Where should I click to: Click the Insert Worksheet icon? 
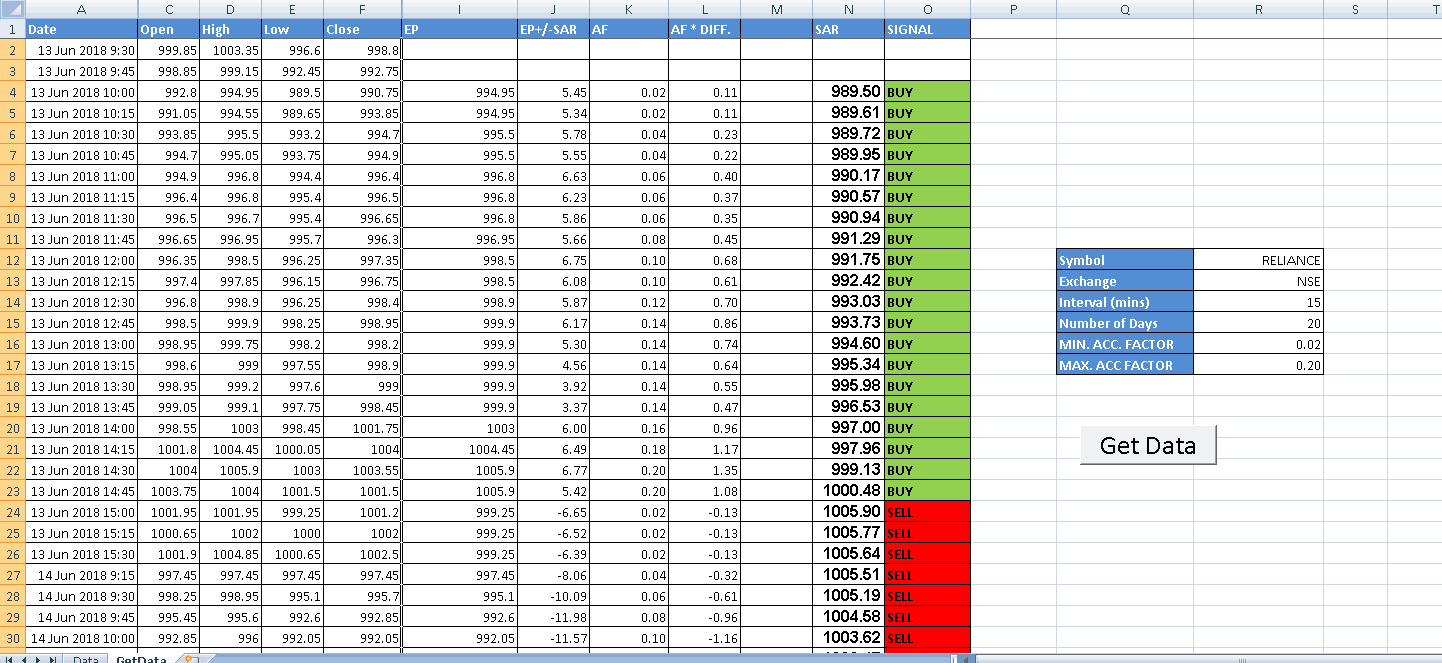click(191, 659)
